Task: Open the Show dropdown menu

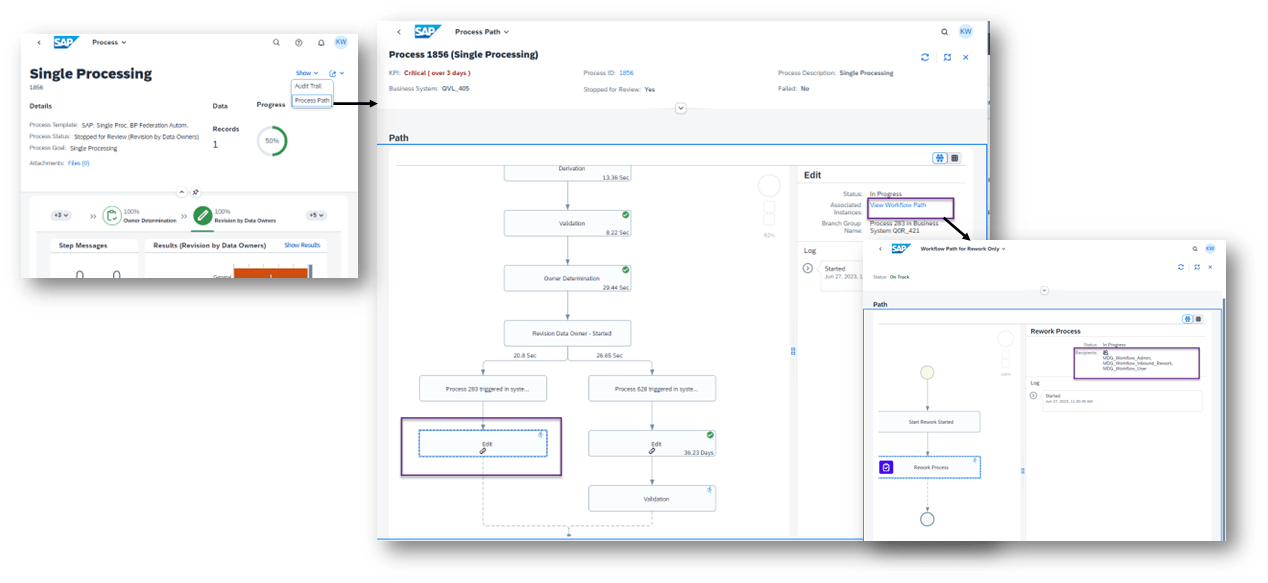Action: 304,72
